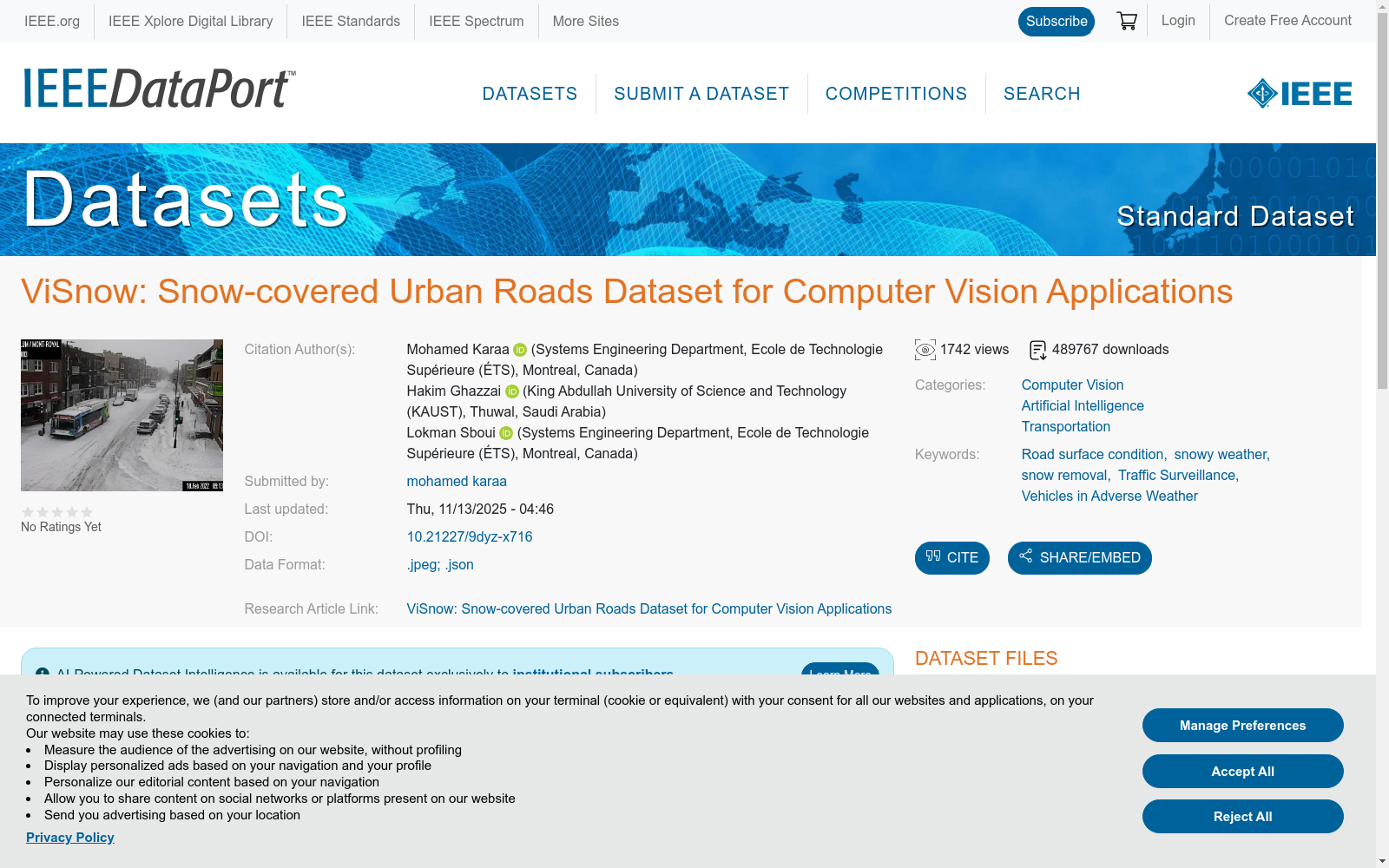Open the Privacy Policy link

tap(70, 838)
